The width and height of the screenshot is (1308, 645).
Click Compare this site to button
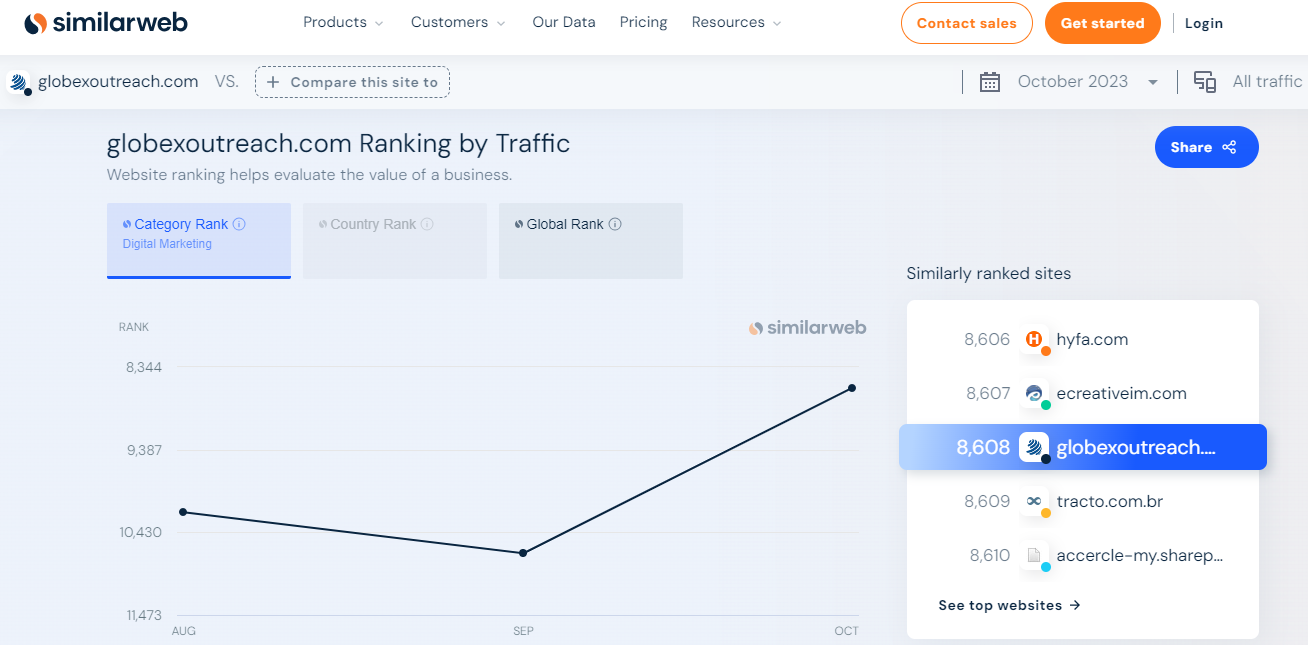[x=352, y=82]
